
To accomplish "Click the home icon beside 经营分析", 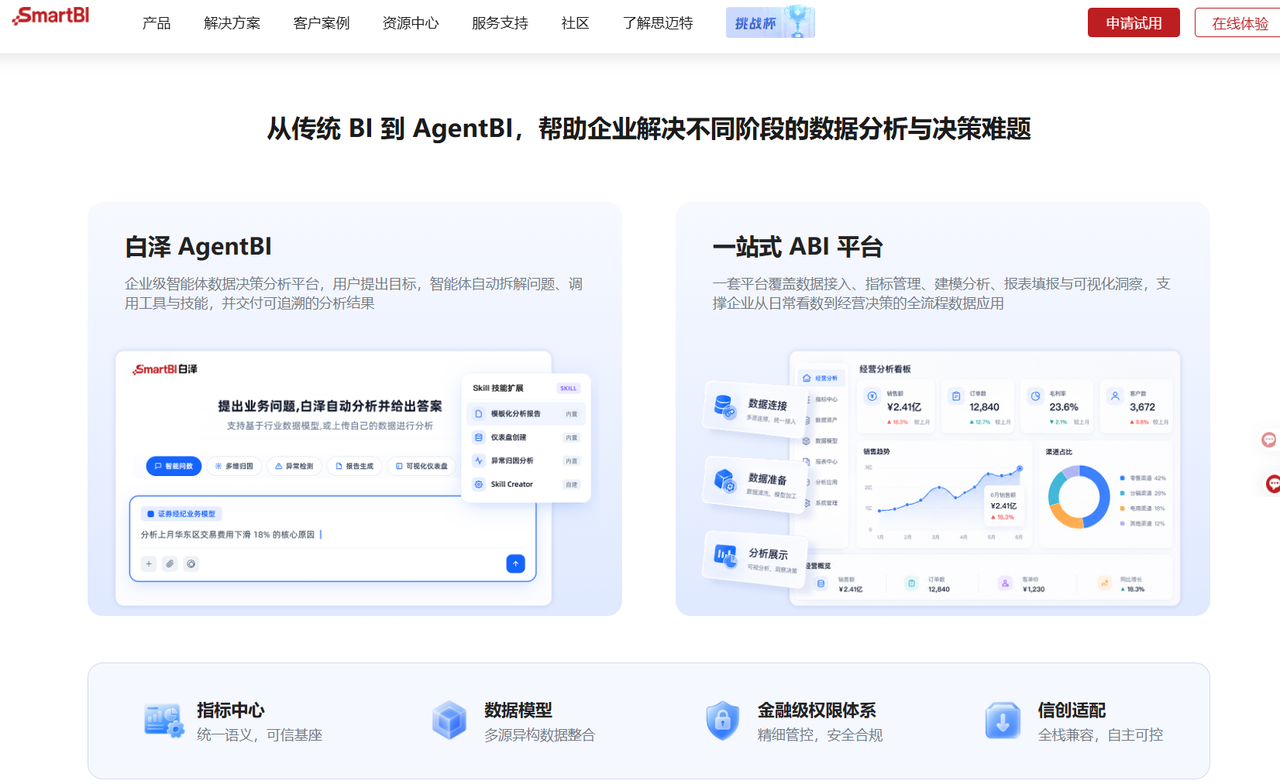I will click(x=807, y=378).
